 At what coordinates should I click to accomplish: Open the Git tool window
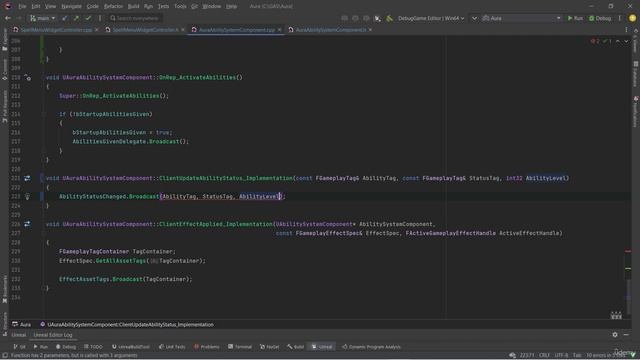click(19, 347)
